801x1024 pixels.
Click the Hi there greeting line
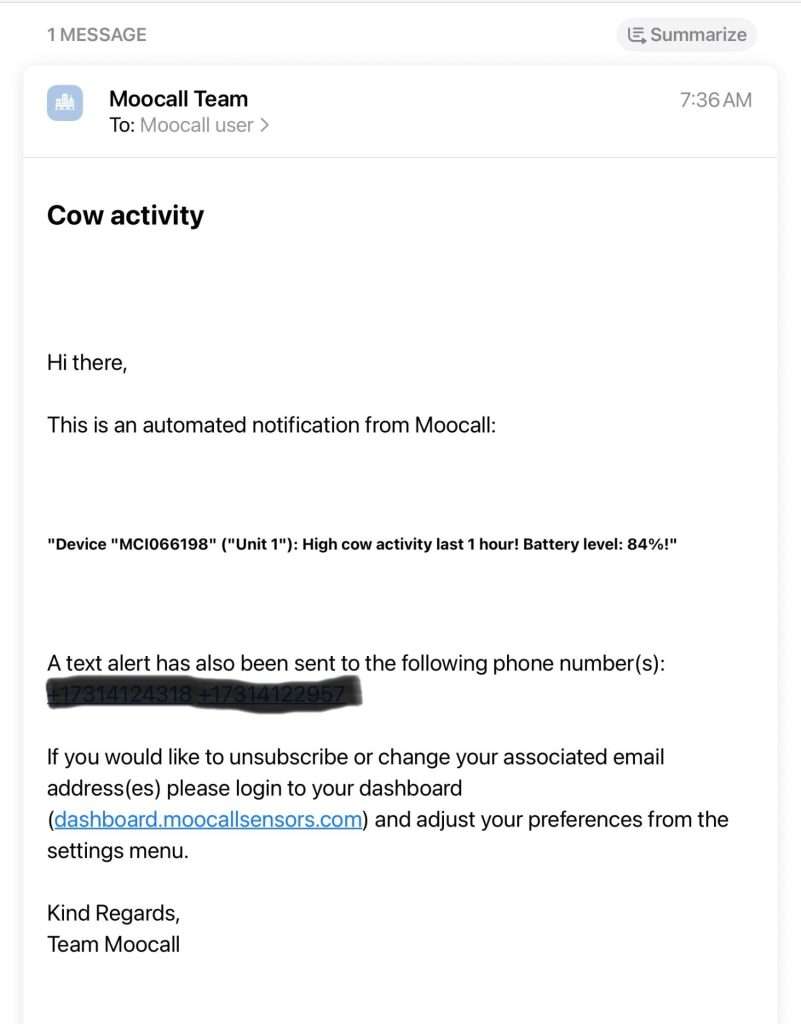pos(87,363)
